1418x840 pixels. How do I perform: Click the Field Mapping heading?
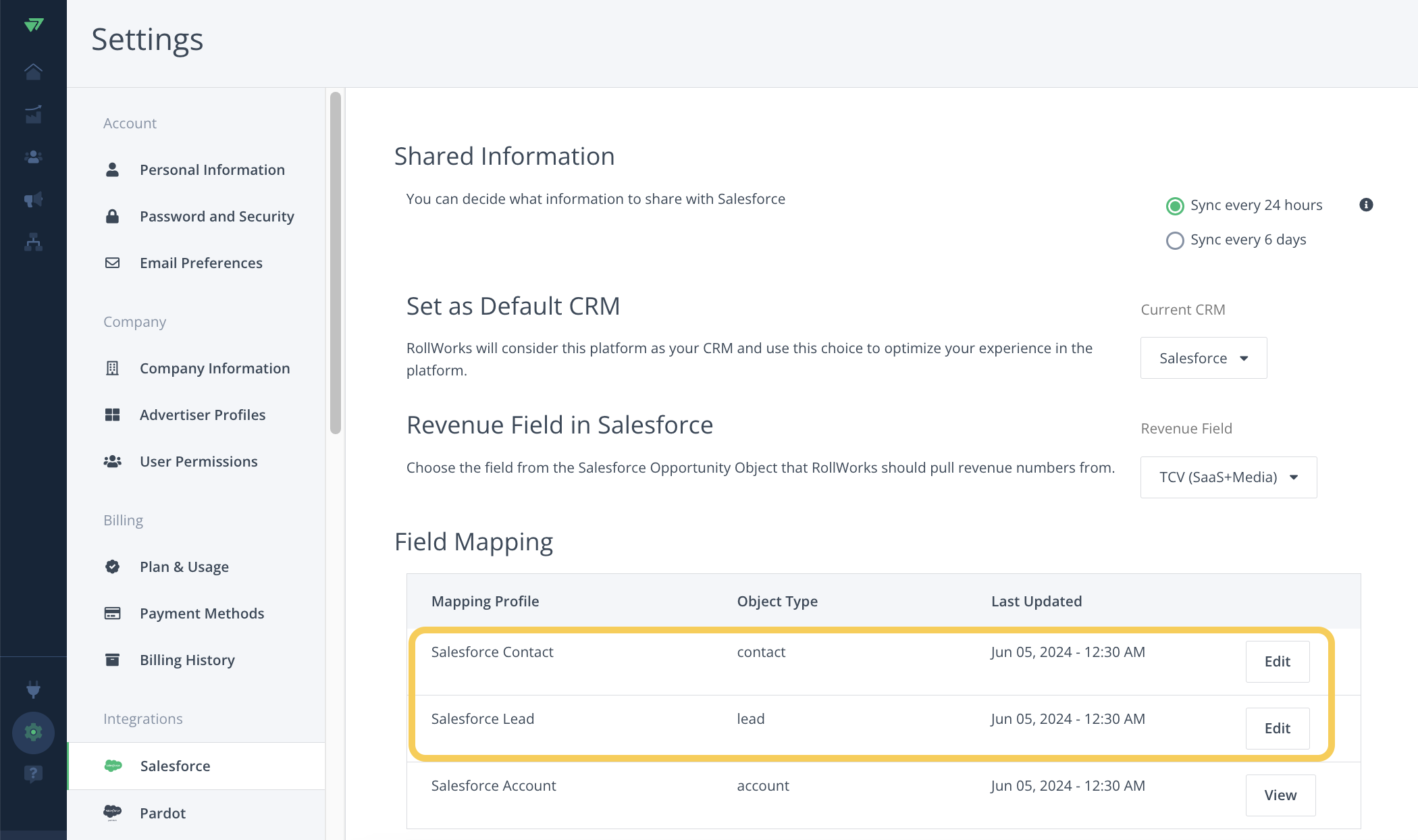(473, 542)
